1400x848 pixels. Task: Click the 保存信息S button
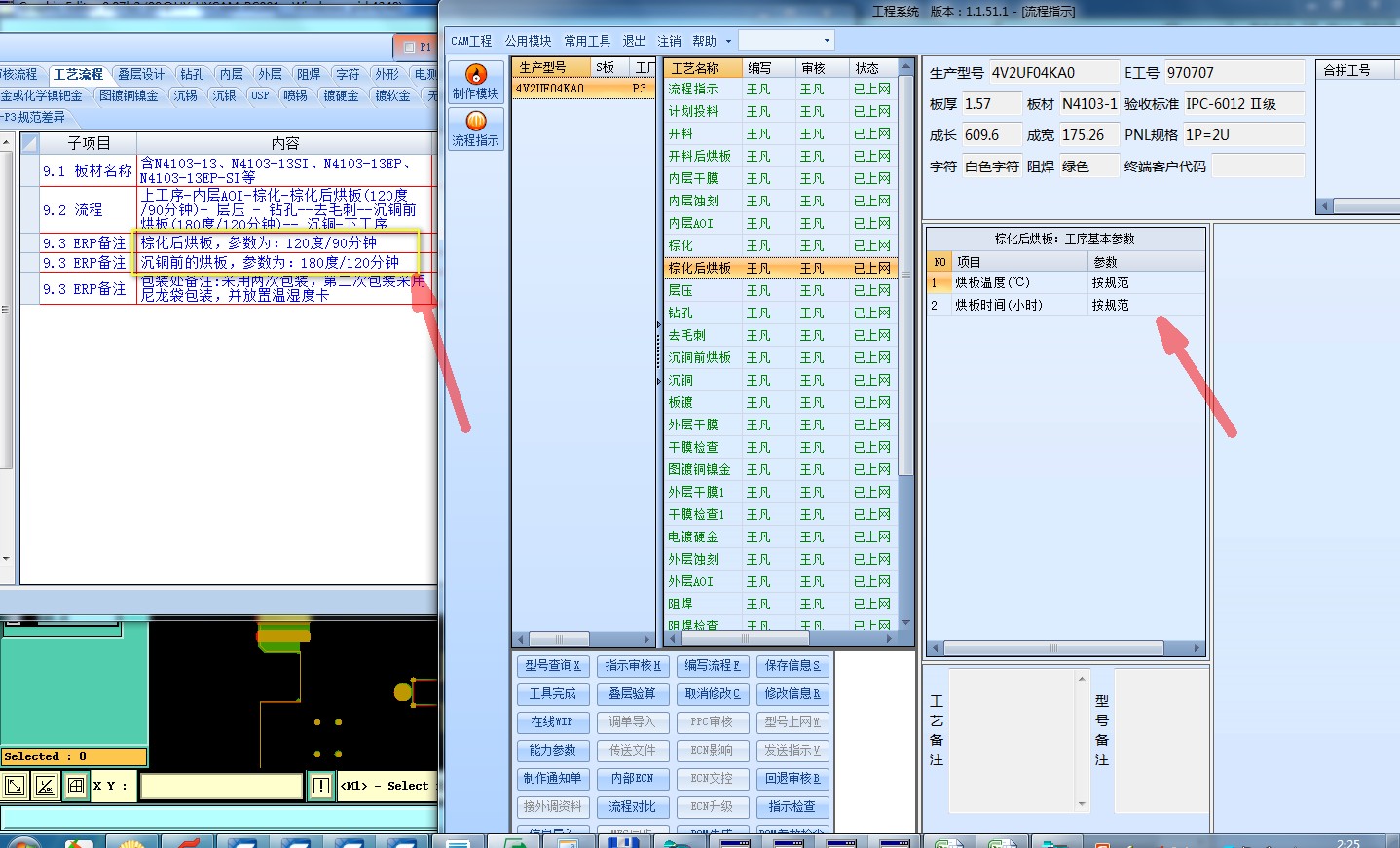pyautogui.click(x=792, y=666)
